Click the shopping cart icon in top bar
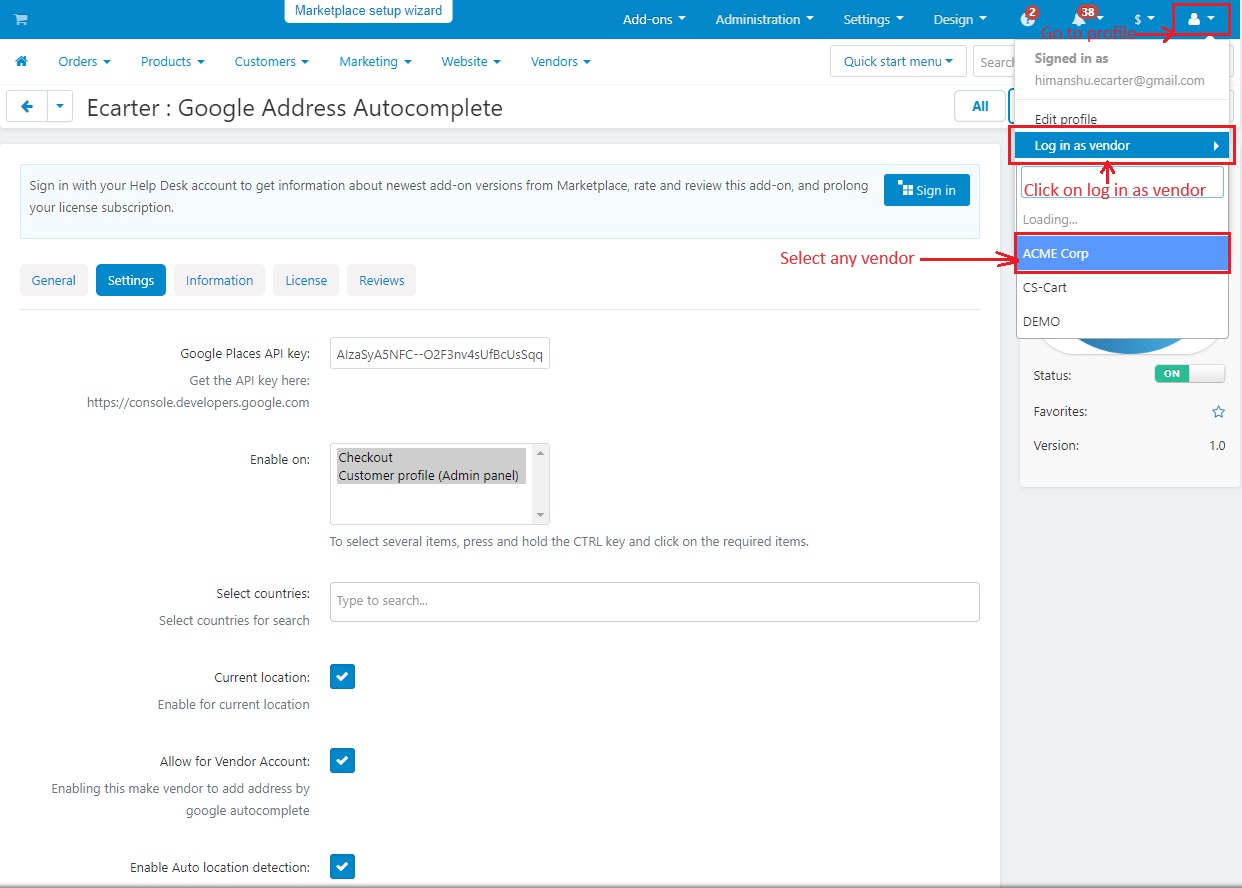 click(x=21, y=19)
